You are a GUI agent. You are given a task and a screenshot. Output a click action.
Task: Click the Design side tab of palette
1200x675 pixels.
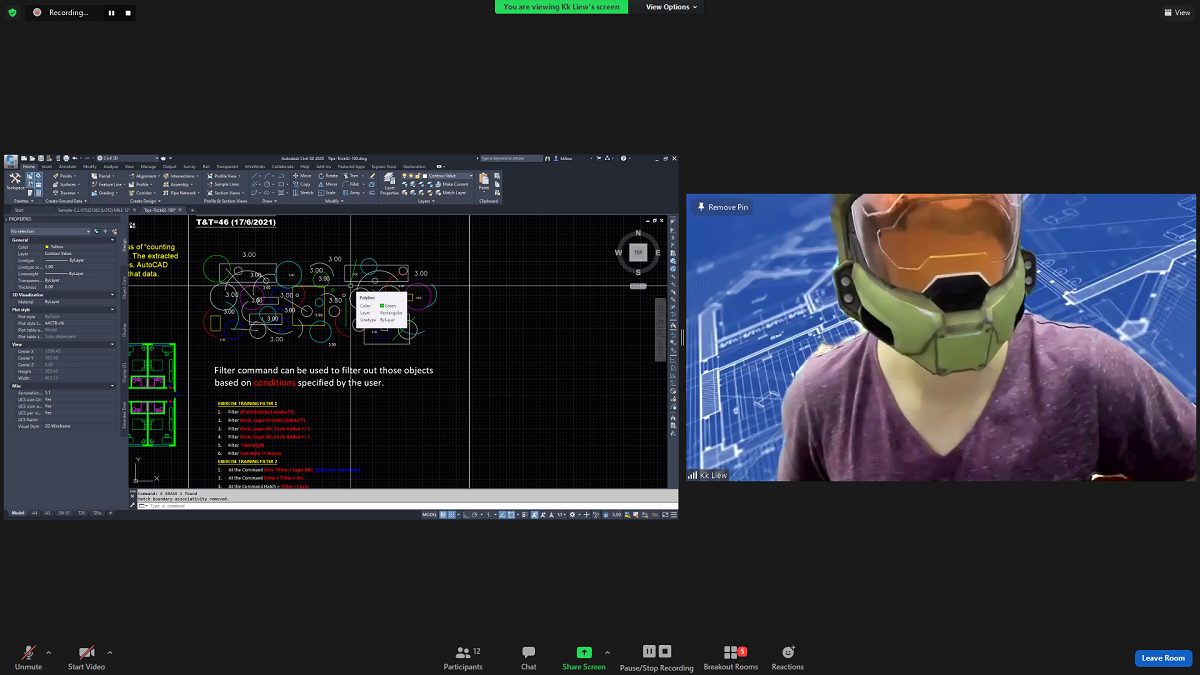click(x=124, y=244)
